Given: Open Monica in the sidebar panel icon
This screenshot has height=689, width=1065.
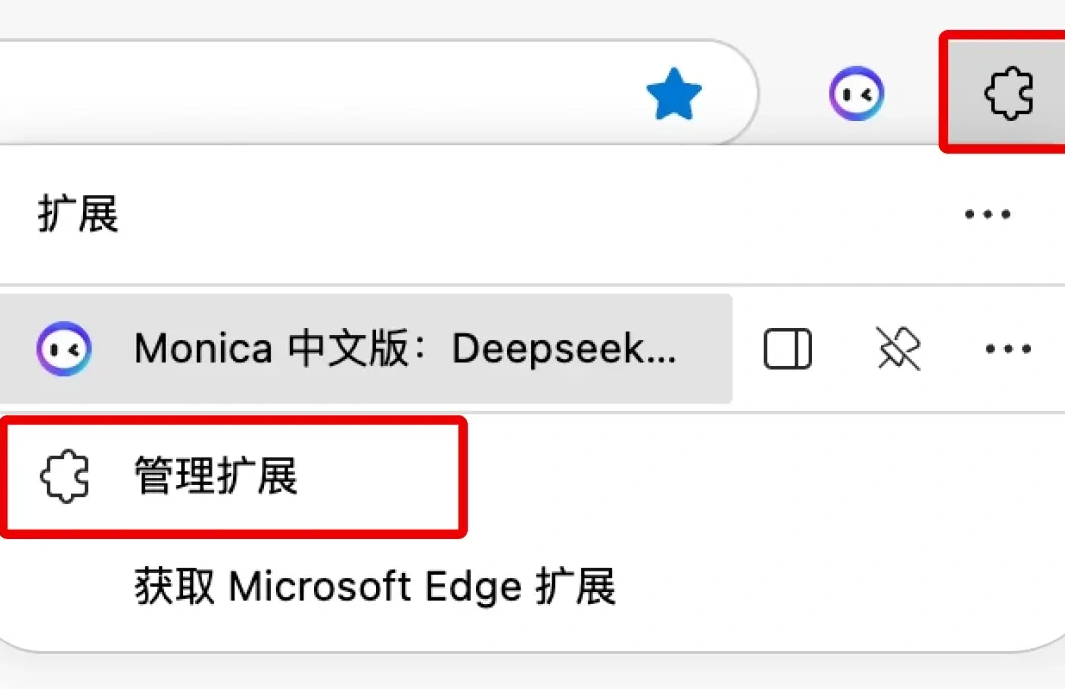Looking at the screenshot, I should point(788,349).
